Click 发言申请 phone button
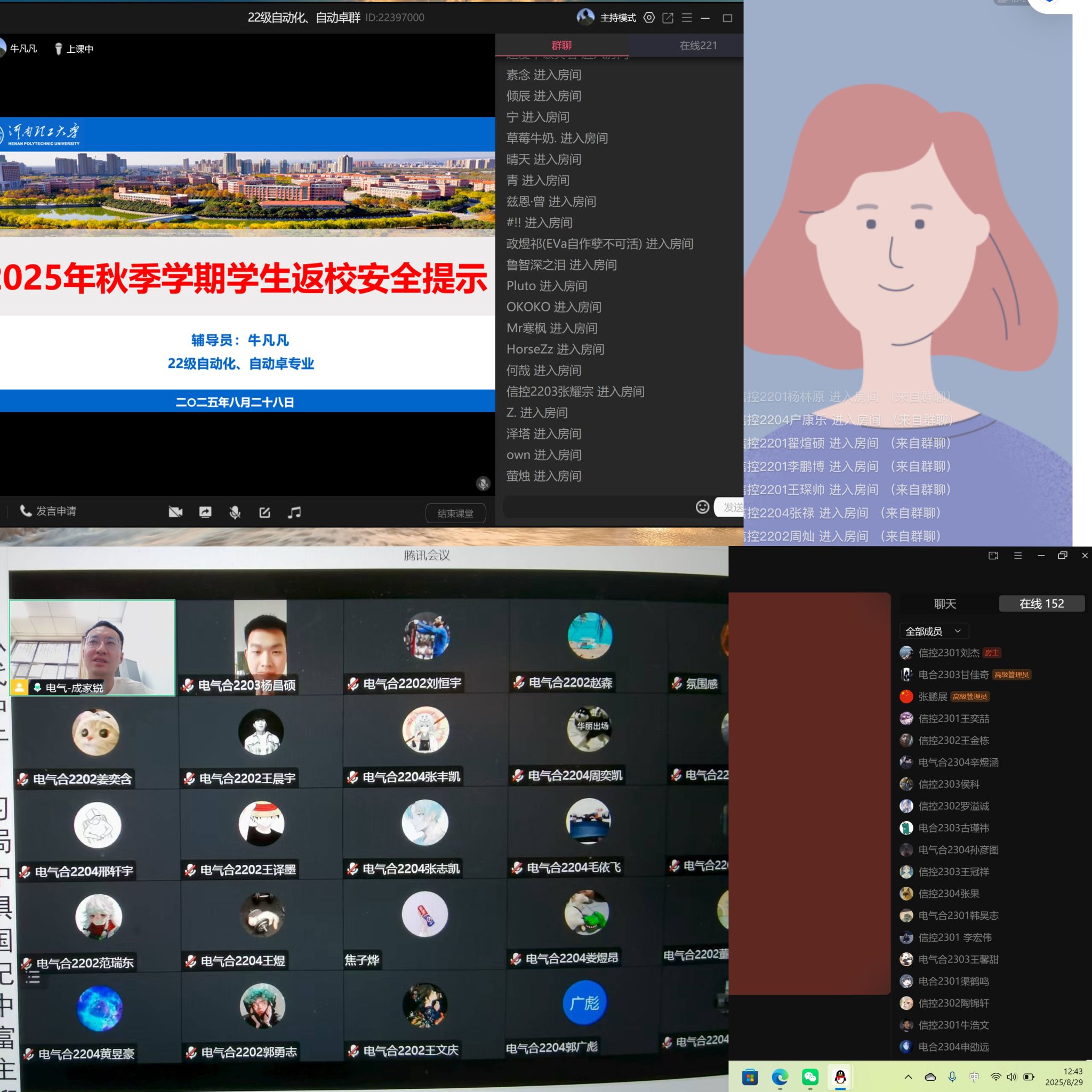The width and height of the screenshot is (1092, 1092). pos(49,511)
